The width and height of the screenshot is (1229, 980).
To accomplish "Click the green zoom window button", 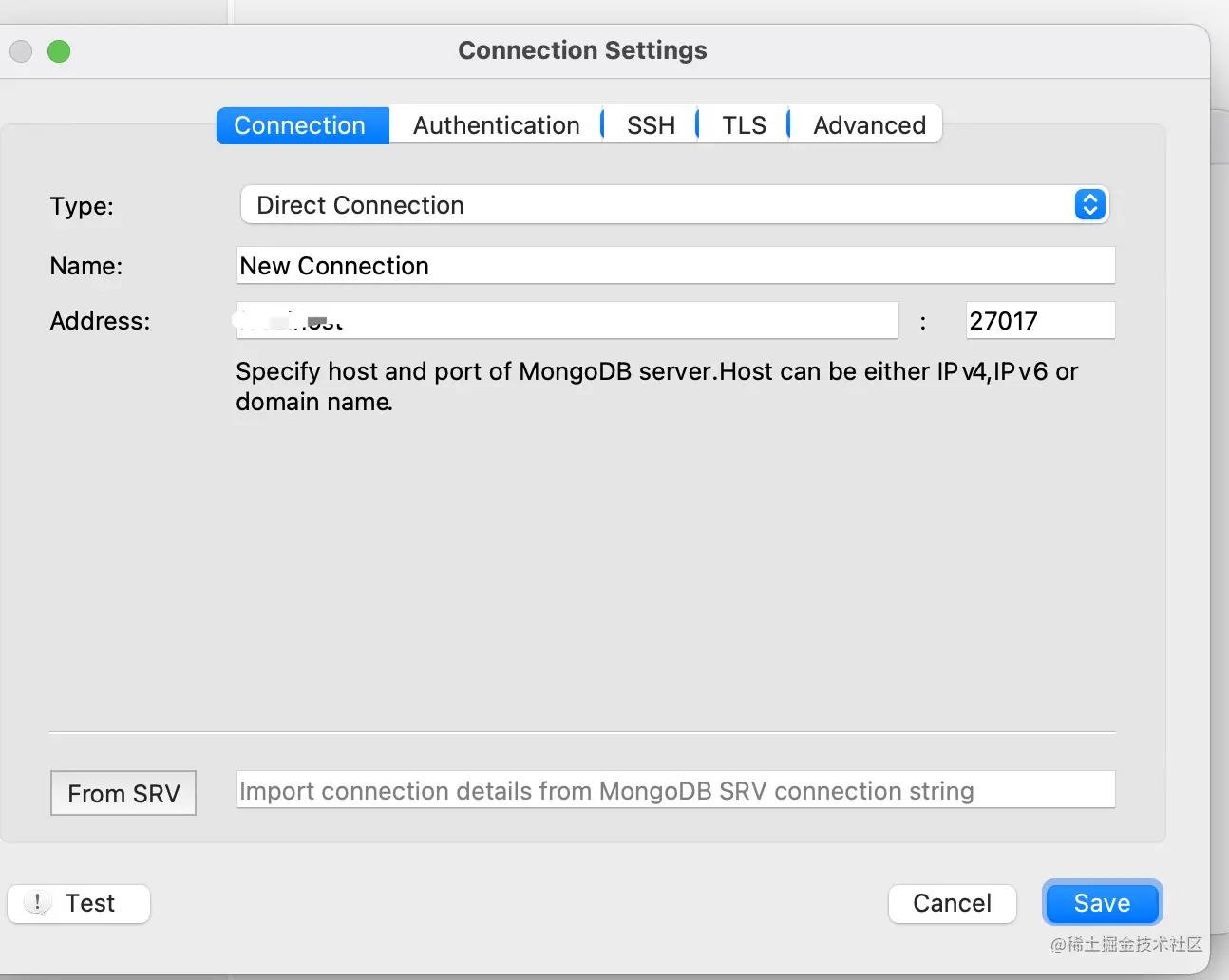I will click(x=59, y=51).
